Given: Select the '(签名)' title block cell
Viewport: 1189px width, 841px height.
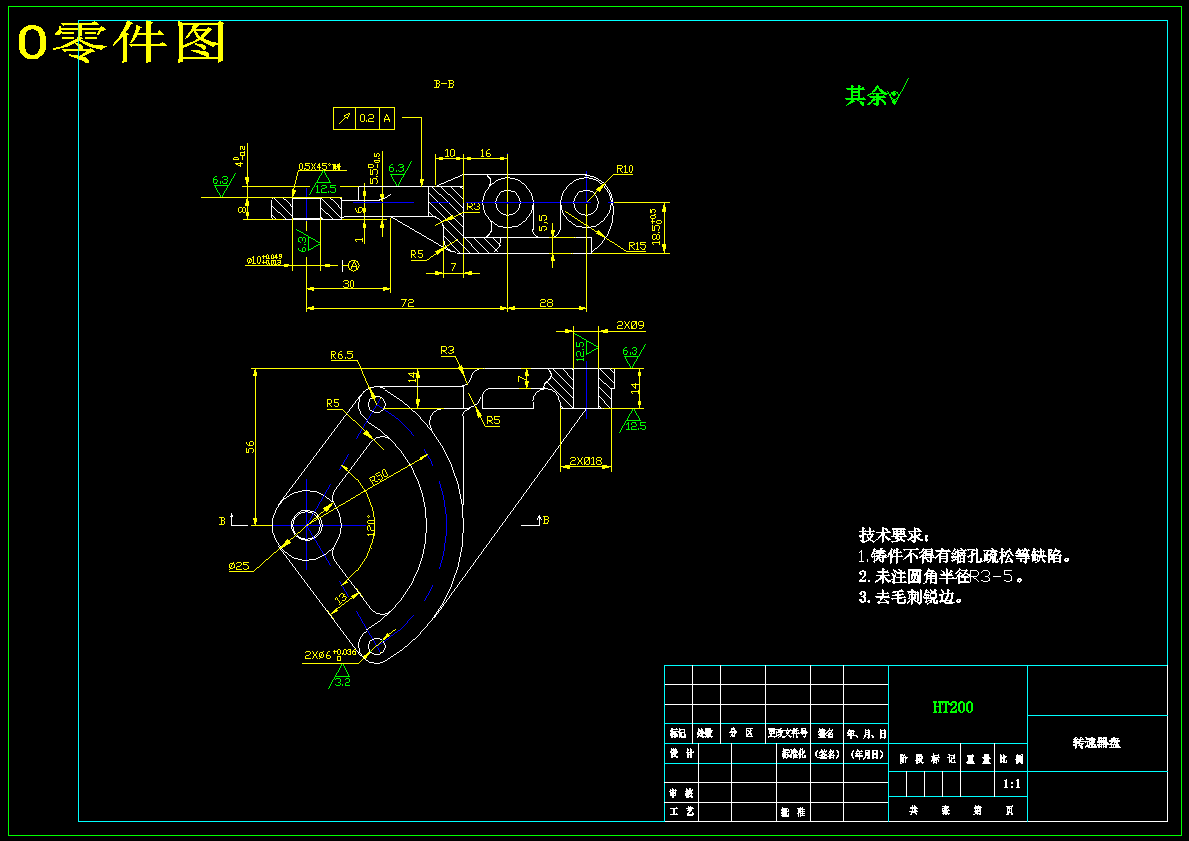Looking at the screenshot, I should click(827, 754).
